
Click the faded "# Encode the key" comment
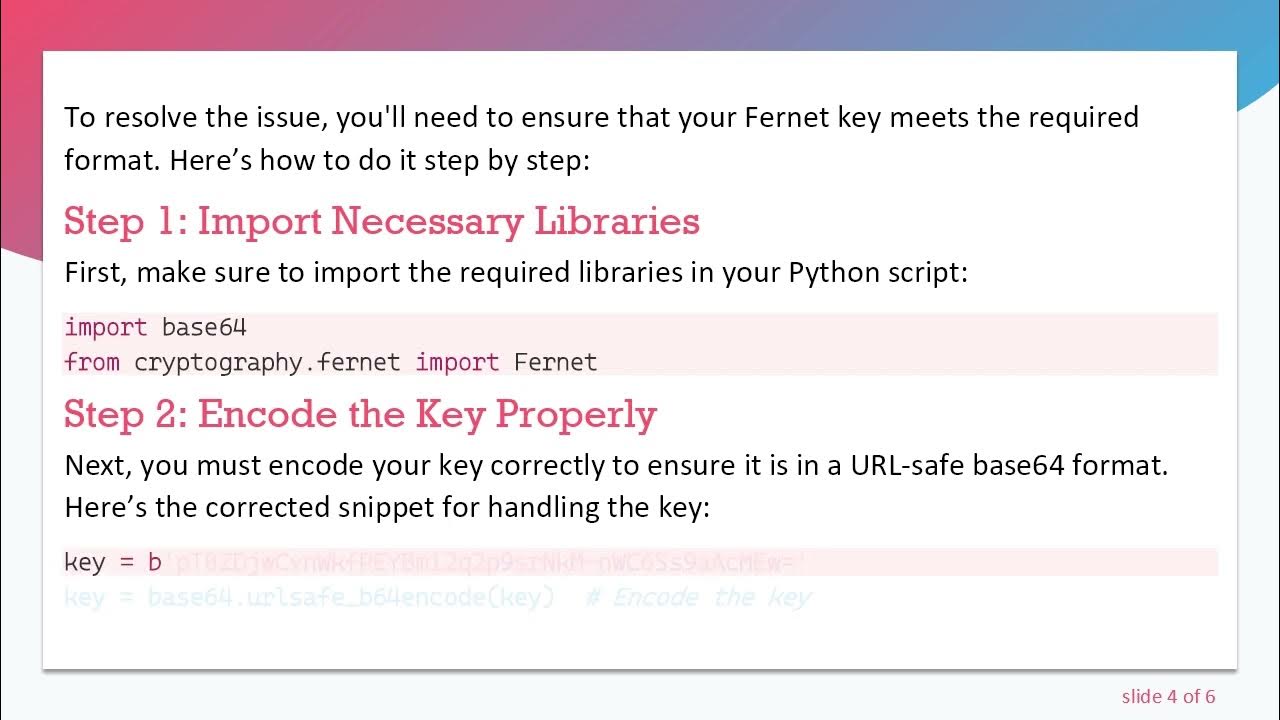click(x=698, y=598)
